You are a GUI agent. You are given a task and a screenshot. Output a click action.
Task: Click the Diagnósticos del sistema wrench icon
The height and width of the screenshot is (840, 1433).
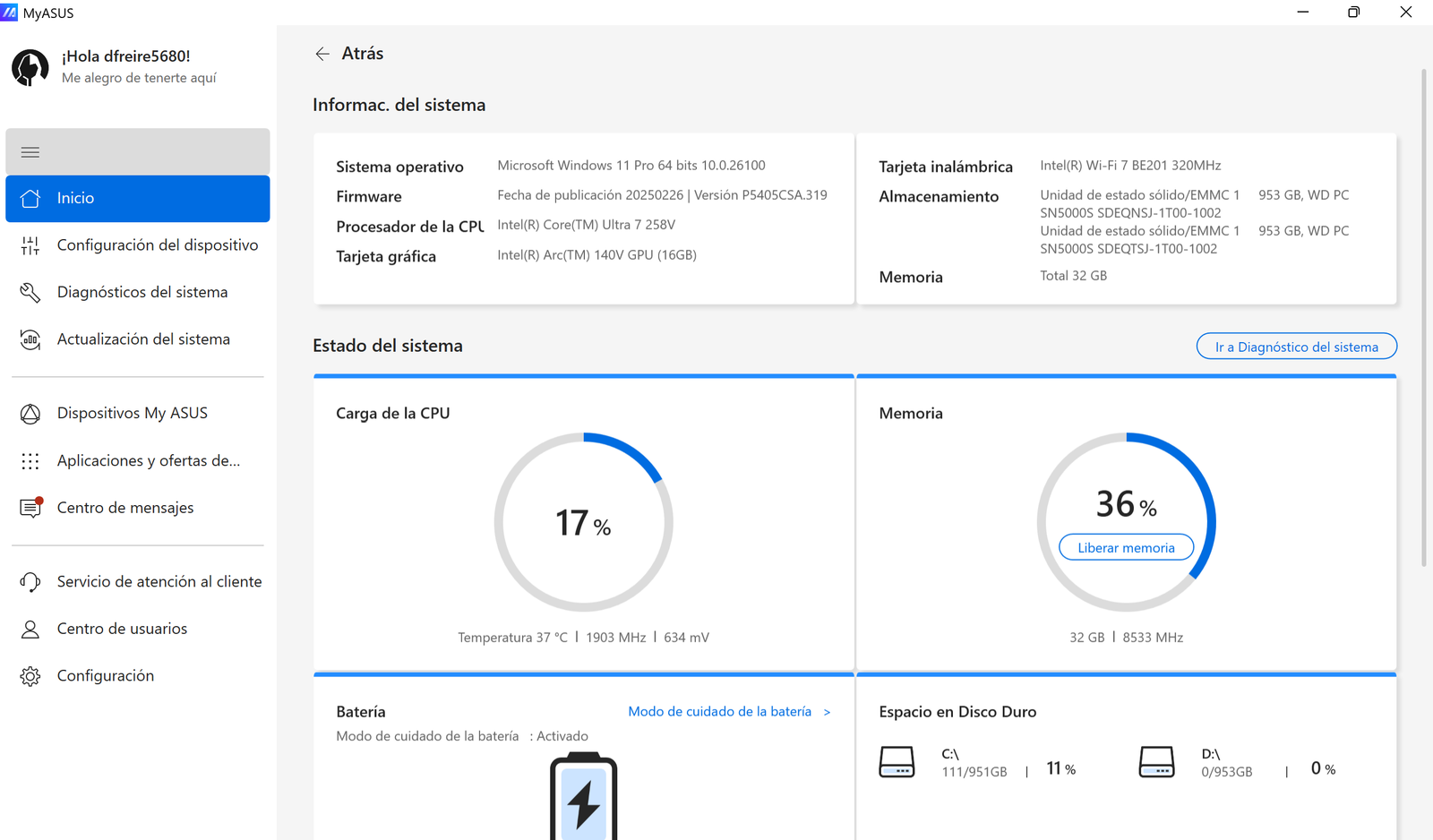[x=30, y=293]
